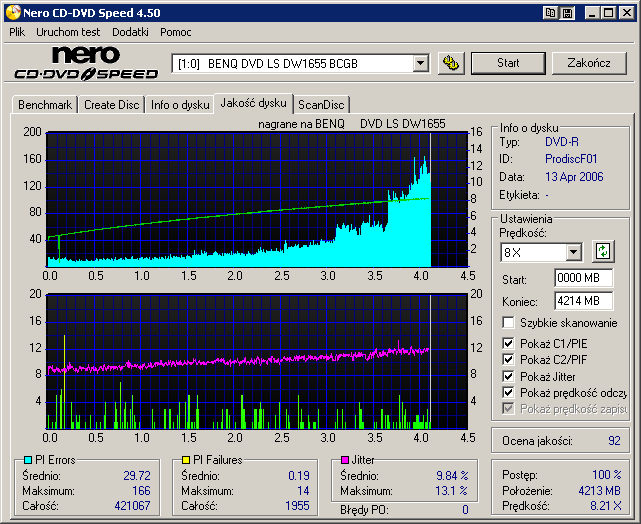The height and width of the screenshot is (524, 641).
Task: Click the drive options tools icon
Action: click(451, 63)
